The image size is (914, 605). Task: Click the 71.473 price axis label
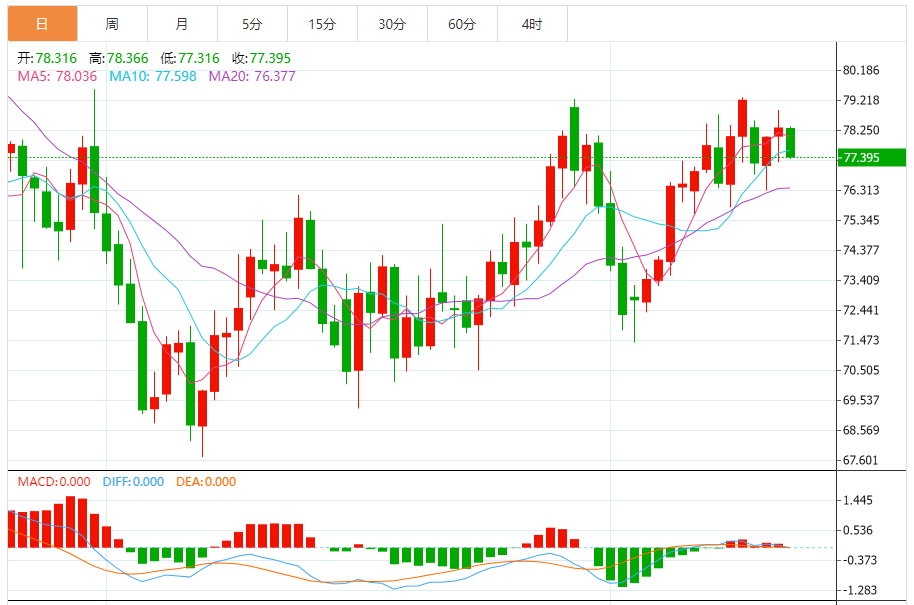click(x=861, y=340)
